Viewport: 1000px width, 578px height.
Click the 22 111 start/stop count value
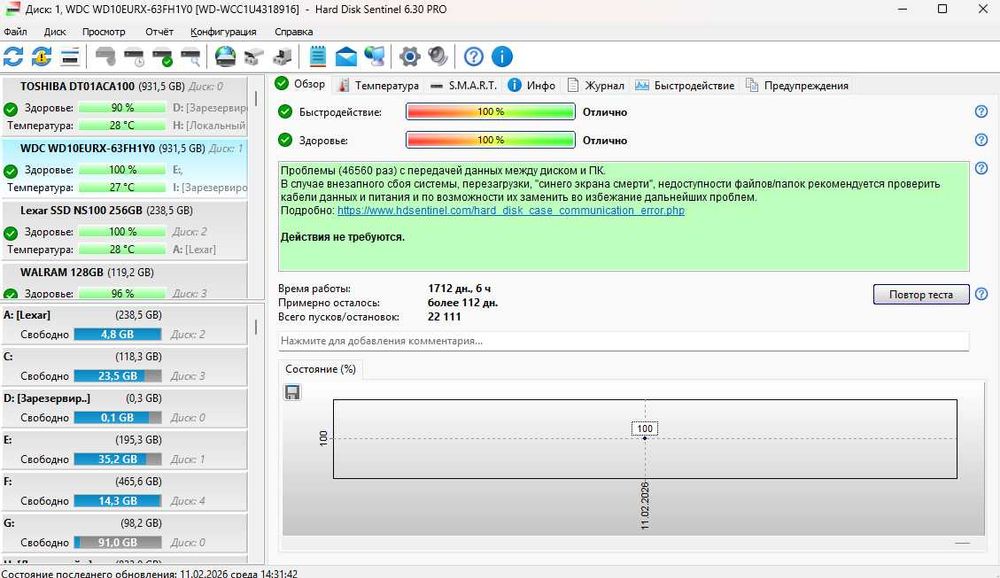click(x=444, y=317)
